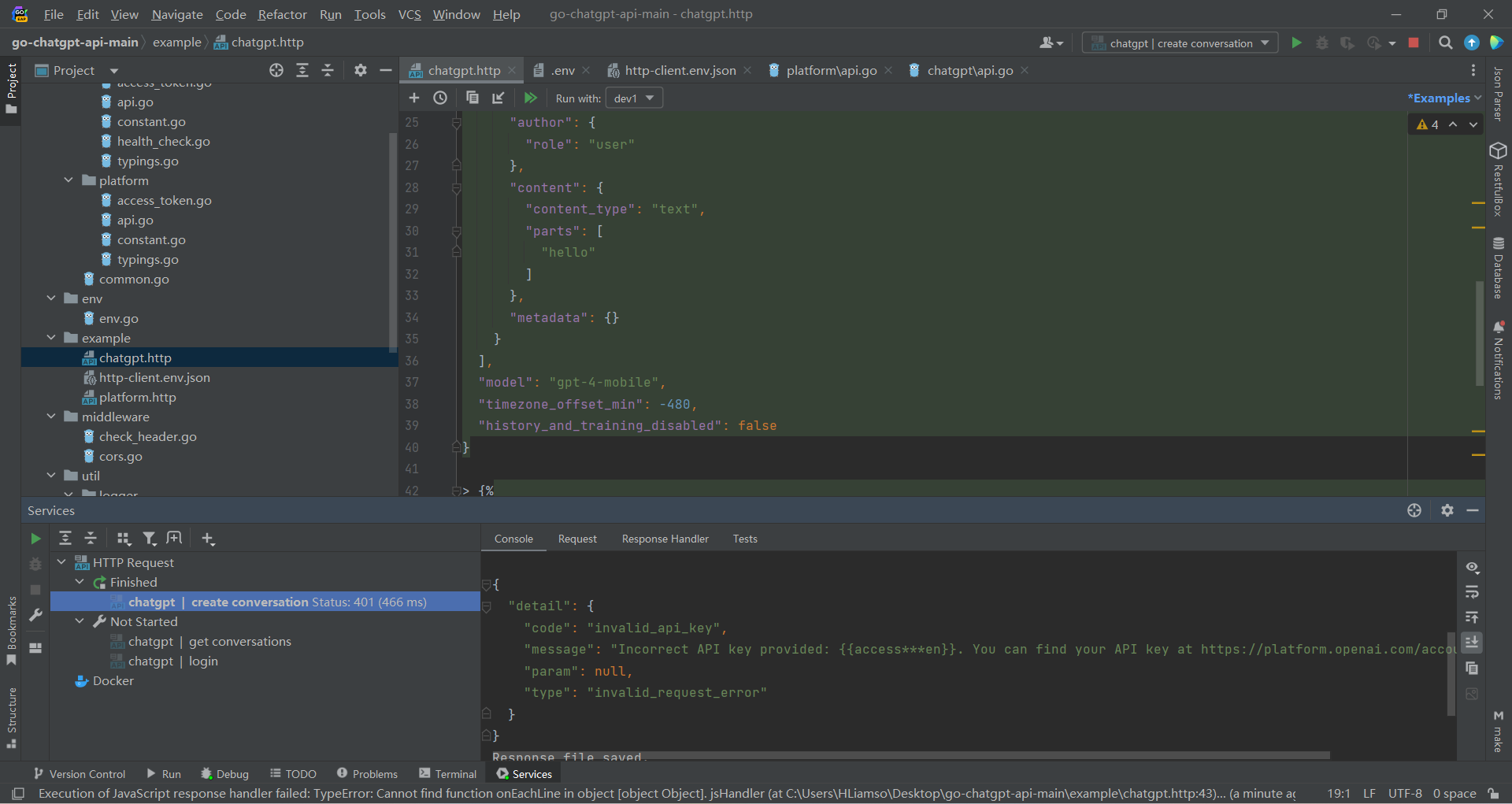Viewport: 1512px width, 804px height.
Task: Switch to the Response Handler tab
Action: coord(665,539)
